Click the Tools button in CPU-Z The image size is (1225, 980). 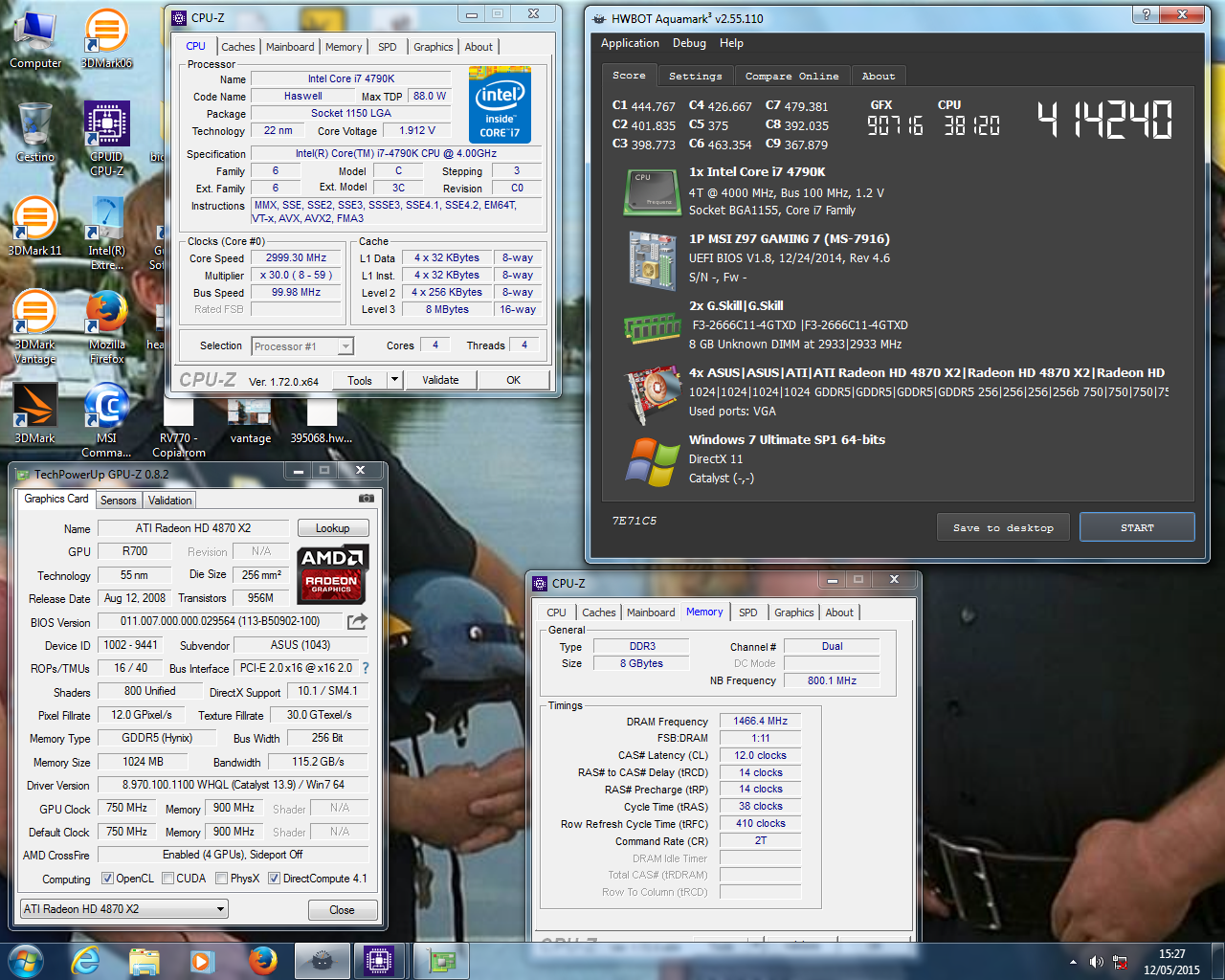360,380
